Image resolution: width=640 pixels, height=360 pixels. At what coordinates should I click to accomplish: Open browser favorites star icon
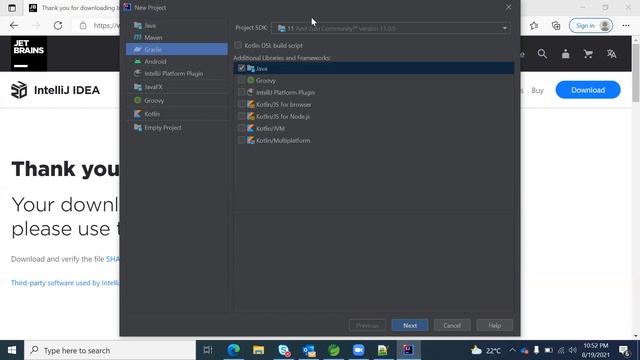coord(534,25)
